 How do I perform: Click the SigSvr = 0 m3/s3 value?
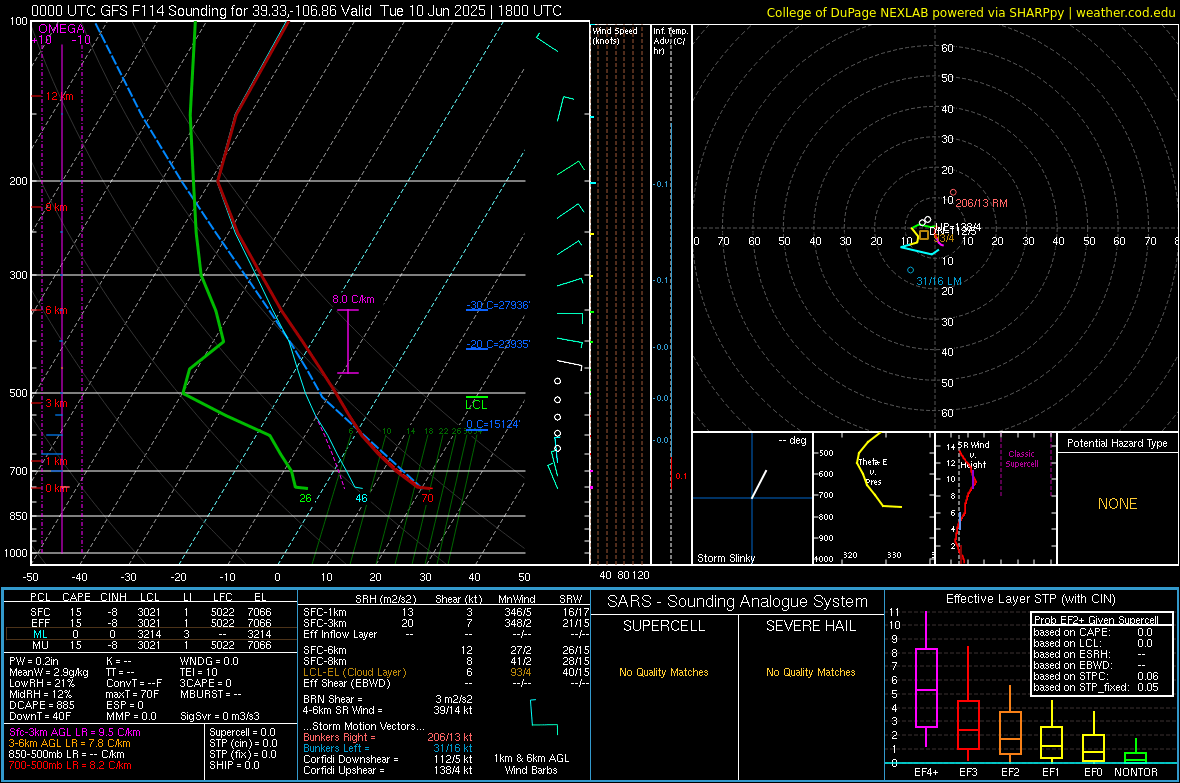click(x=220, y=716)
